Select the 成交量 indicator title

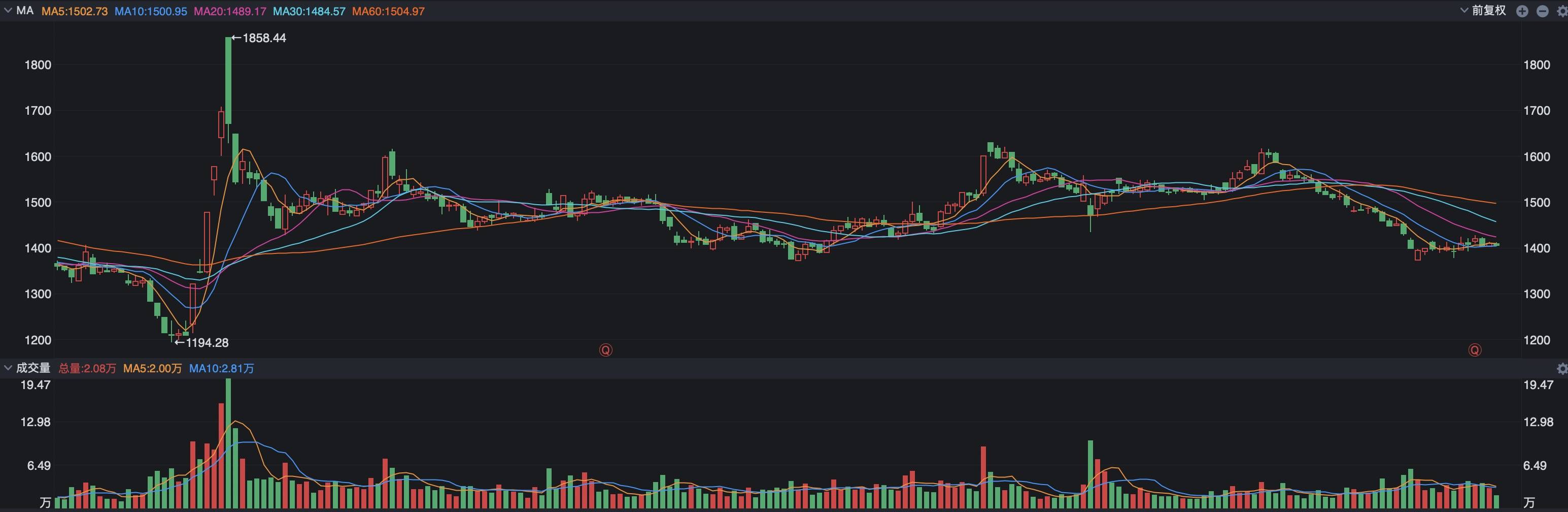pyautogui.click(x=33, y=368)
